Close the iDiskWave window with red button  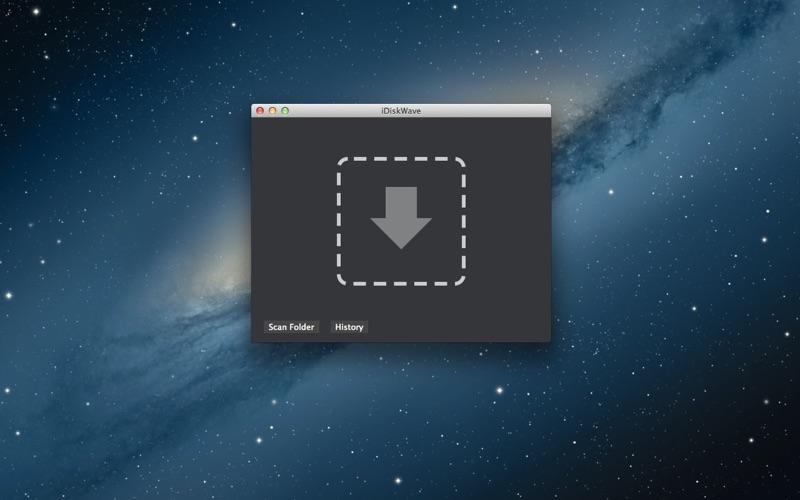click(x=260, y=111)
